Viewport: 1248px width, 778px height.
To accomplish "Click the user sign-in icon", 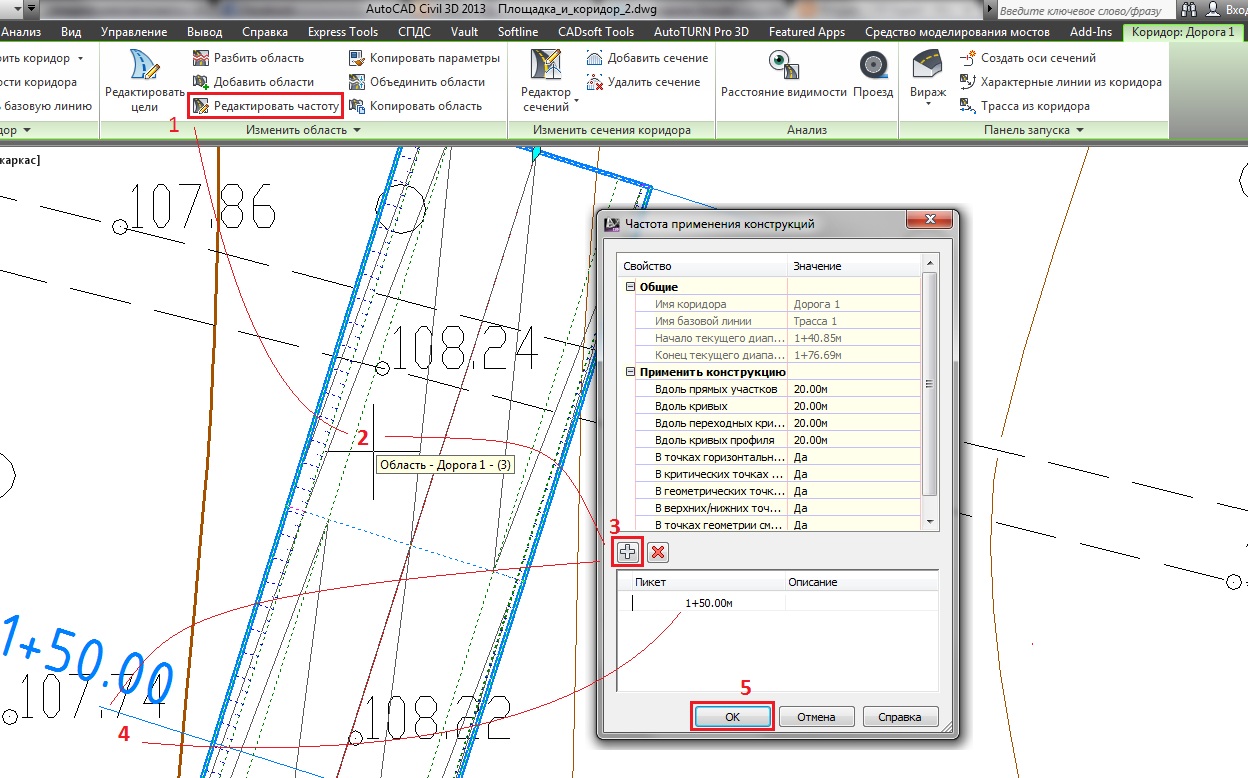I will 1213,9.
